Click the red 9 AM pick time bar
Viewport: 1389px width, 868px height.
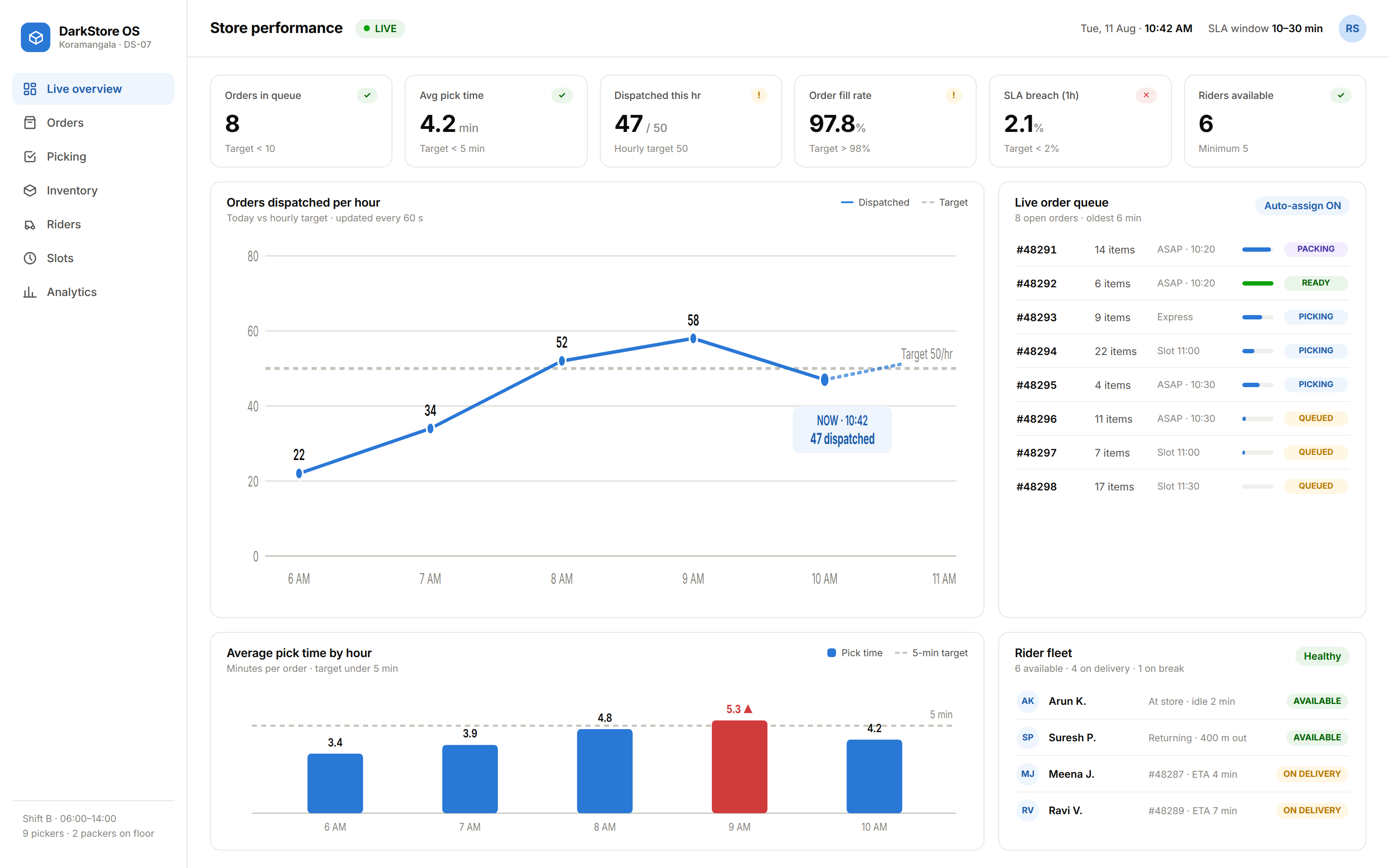[739, 766]
